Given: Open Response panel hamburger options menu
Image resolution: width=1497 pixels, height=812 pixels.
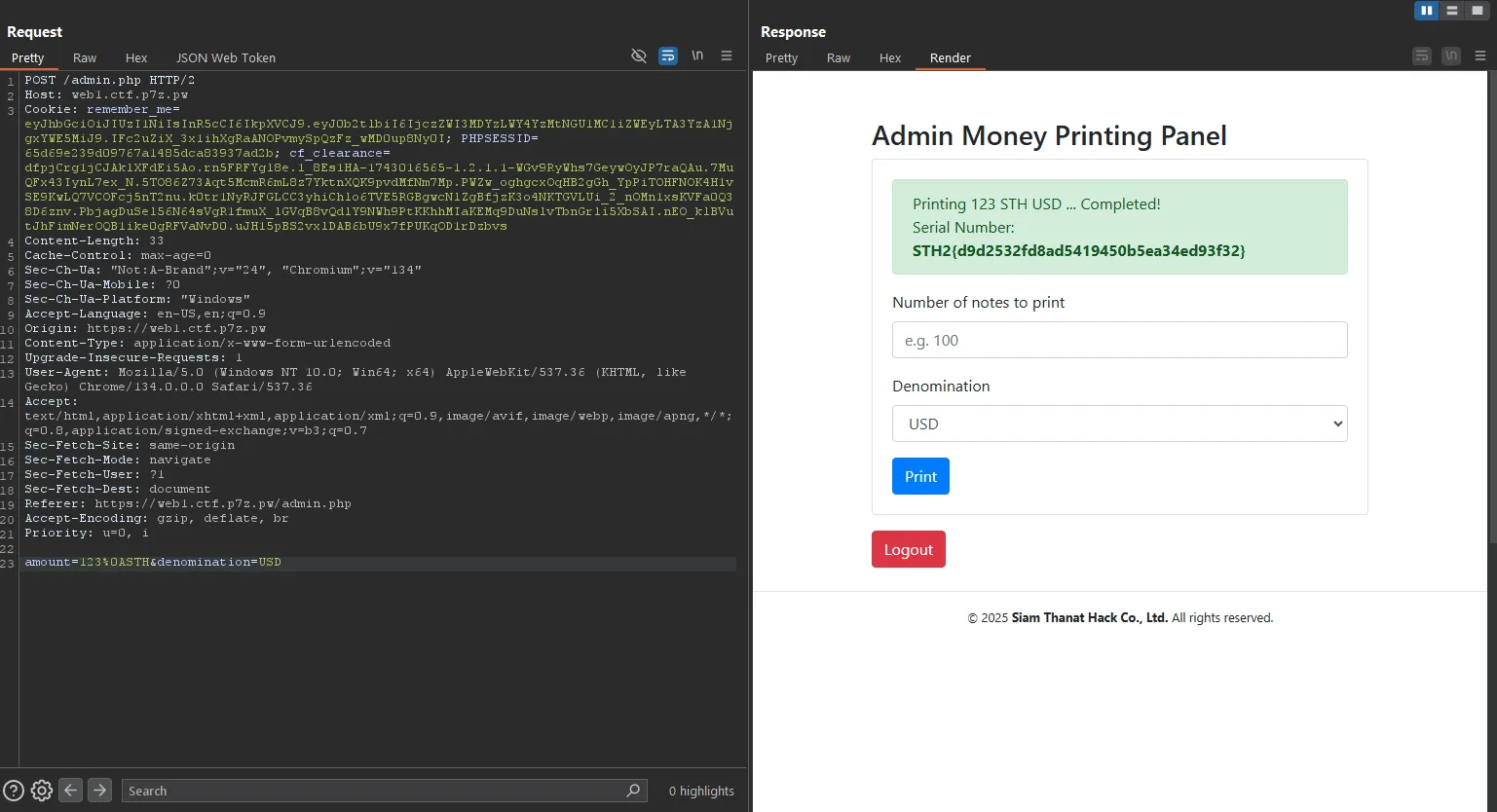Looking at the screenshot, I should click(1480, 56).
